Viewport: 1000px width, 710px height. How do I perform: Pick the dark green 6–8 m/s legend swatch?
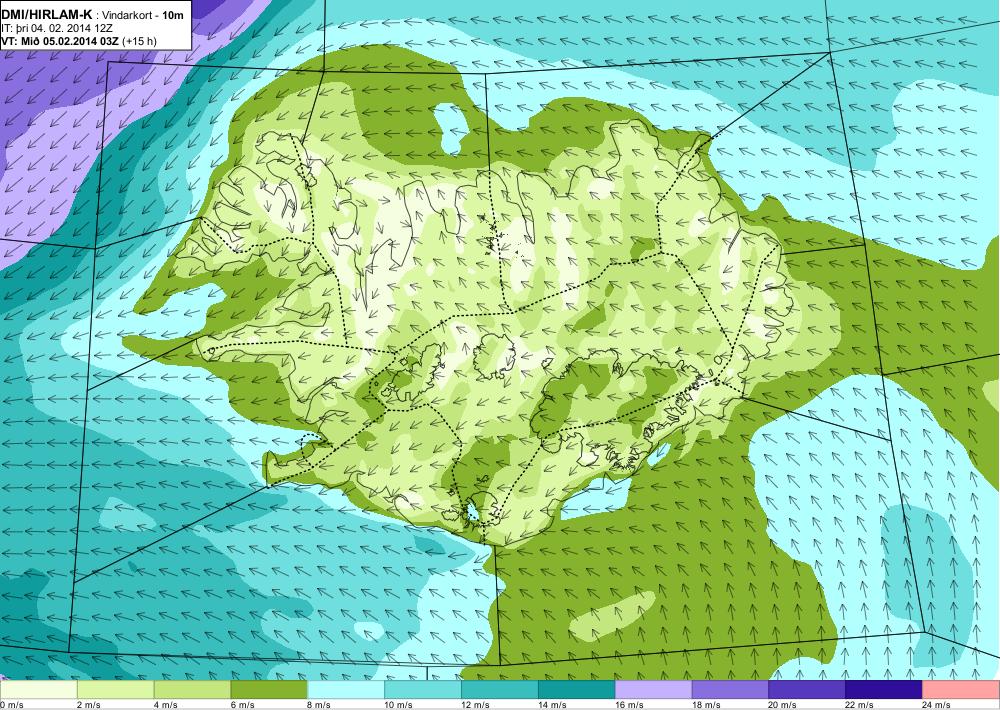[x=269, y=690]
